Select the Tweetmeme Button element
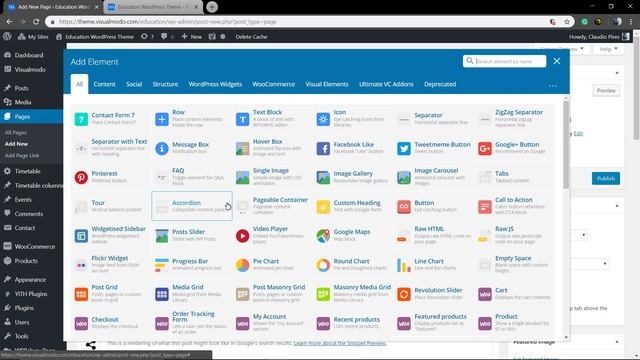This screenshot has height=360, width=640. [x=433, y=148]
